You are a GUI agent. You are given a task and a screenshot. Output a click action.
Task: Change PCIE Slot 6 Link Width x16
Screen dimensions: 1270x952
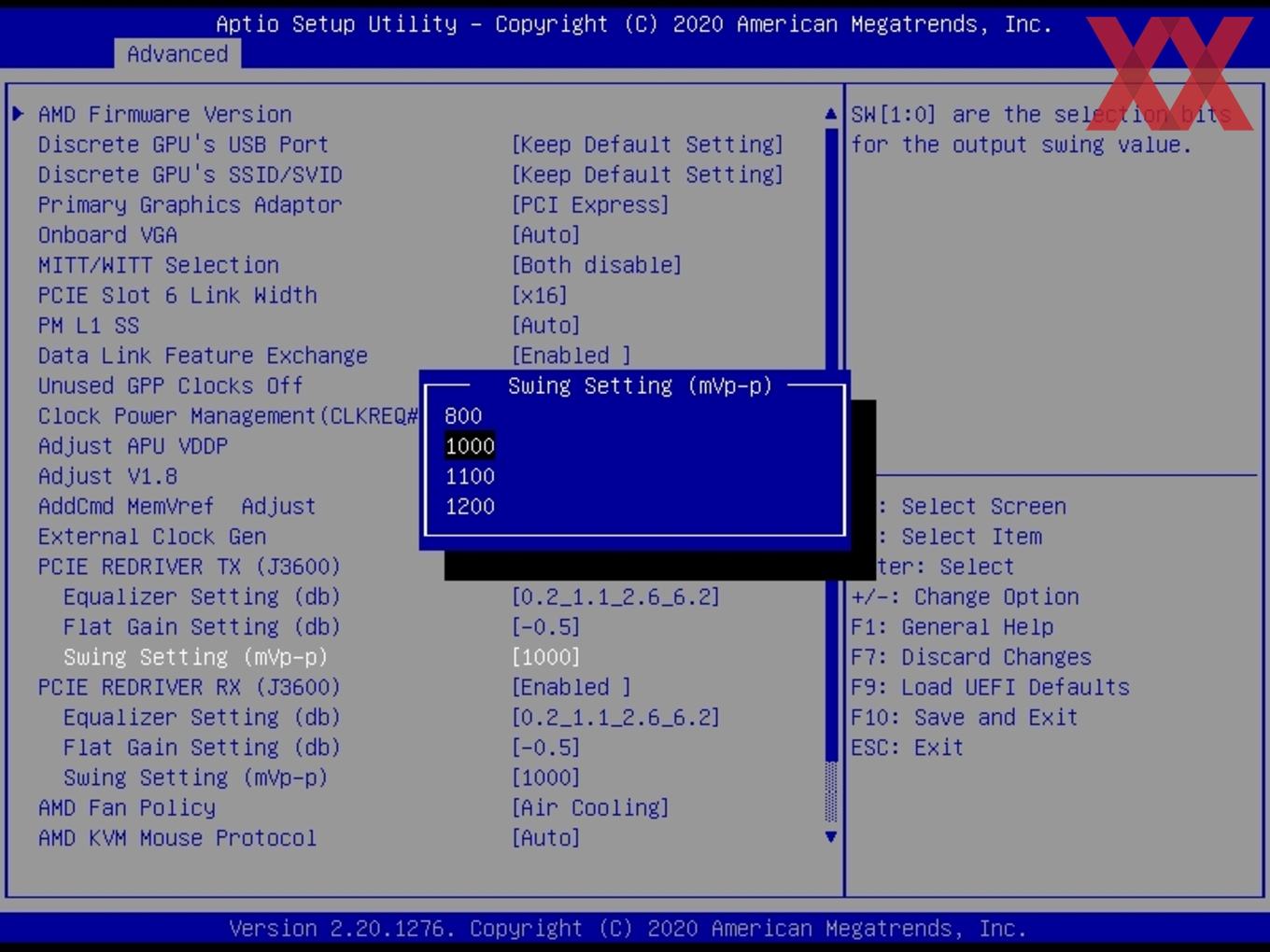[540, 295]
